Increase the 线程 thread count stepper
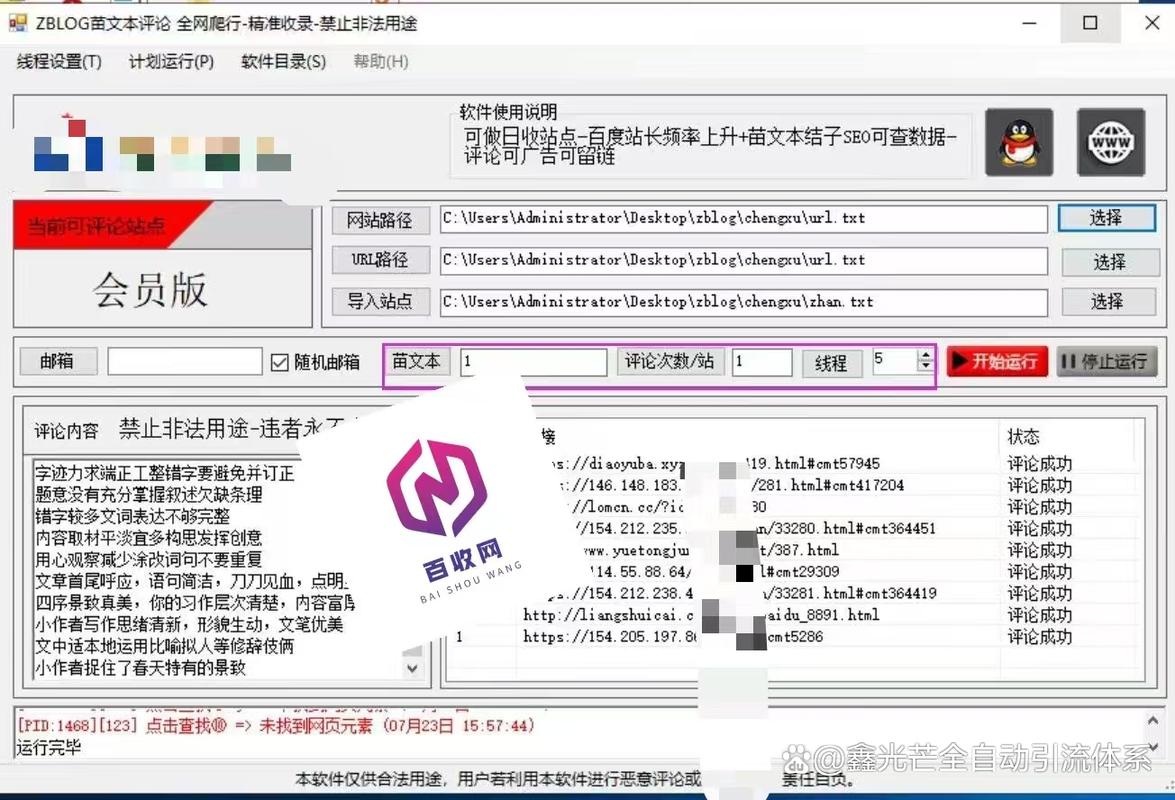Screen dimensions: 1175x800 coord(924,356)
